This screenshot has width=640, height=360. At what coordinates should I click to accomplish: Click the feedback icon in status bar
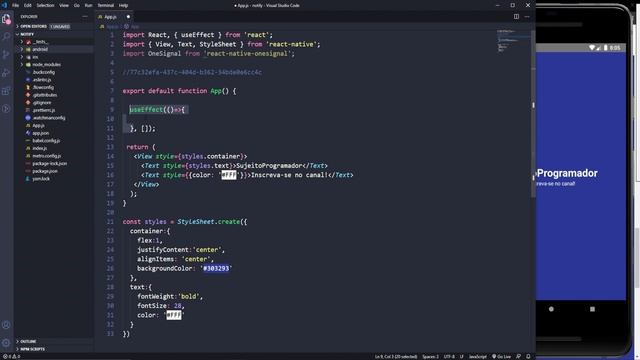(x=518, y=356)
